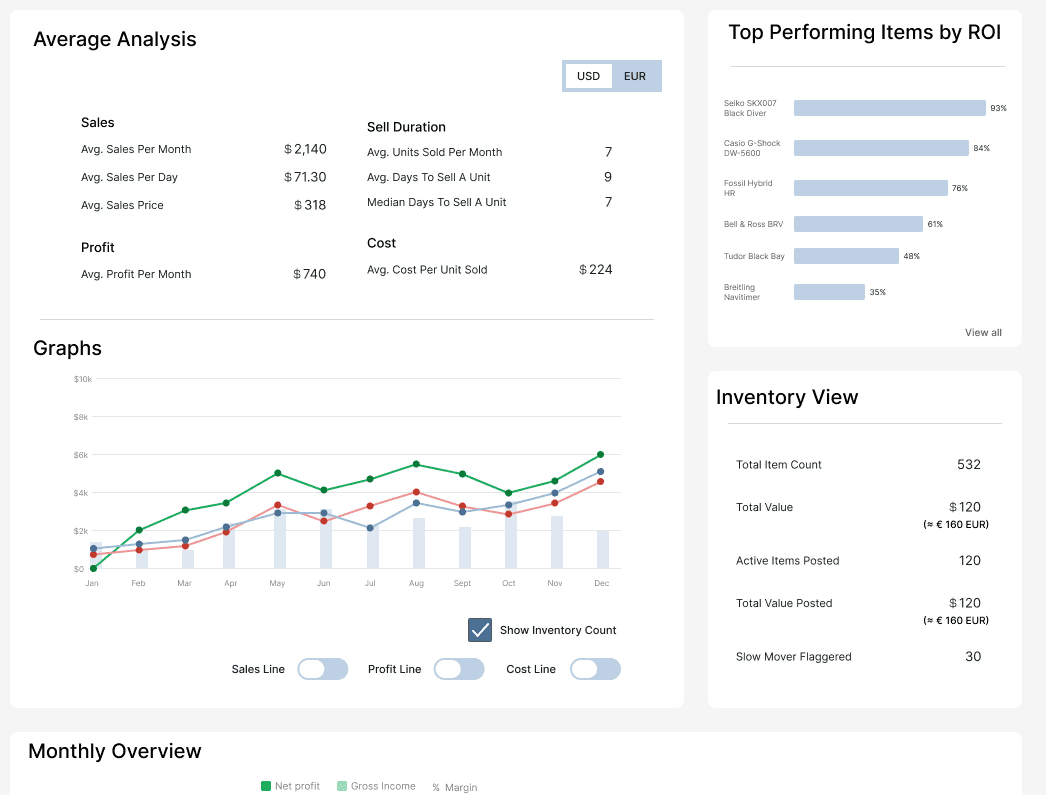Click Avg. Profit Per Month value $740
1046x795 pixels.
point(309,274)
